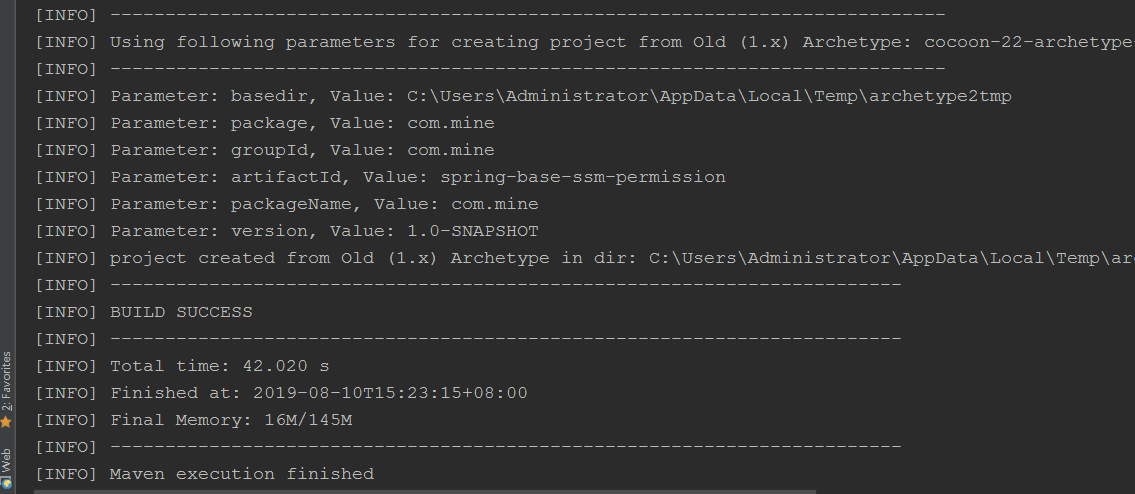Click the console horizontal scrollbar thumb

420,491
